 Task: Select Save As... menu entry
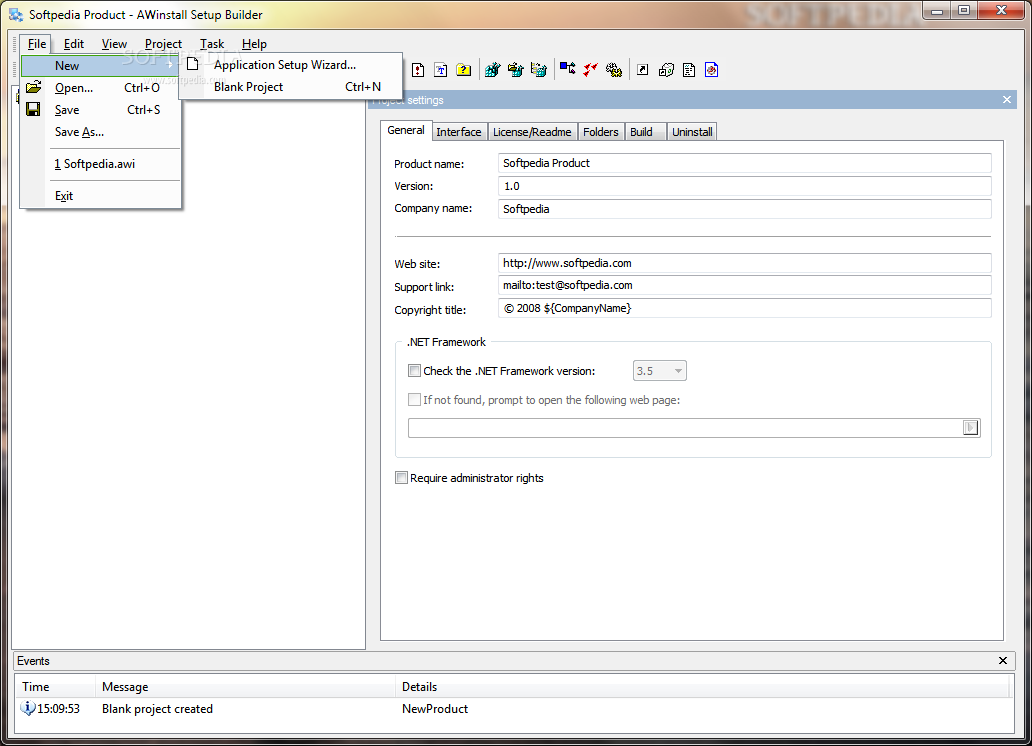pyautogui.click(x=100, y=132)
